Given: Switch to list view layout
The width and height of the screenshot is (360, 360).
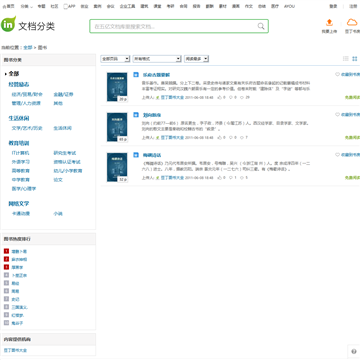Looking at the screenshot, I should pos(346,59).
